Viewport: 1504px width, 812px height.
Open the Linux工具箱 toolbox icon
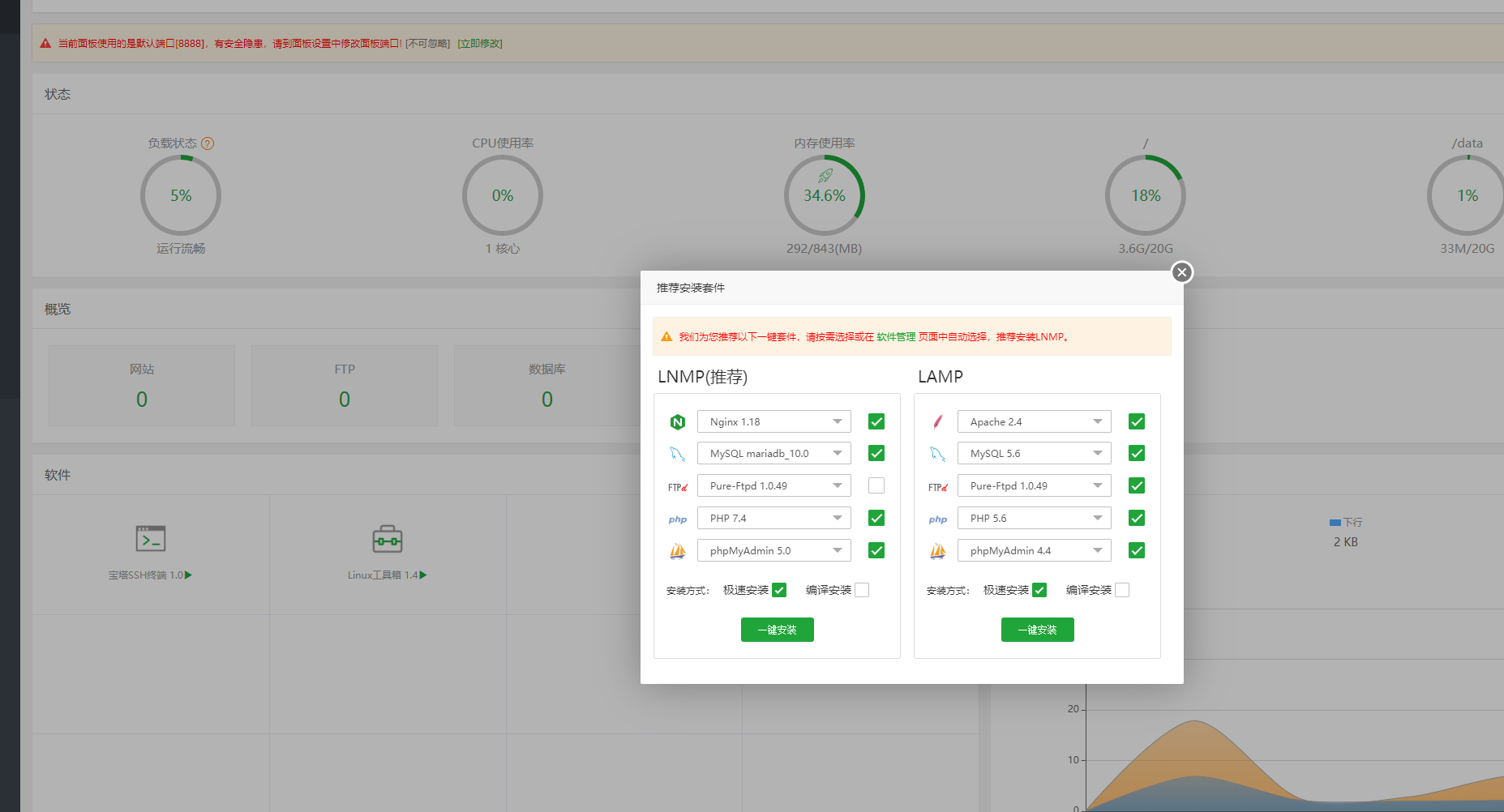pyautogui.click(x=388, y=539)
